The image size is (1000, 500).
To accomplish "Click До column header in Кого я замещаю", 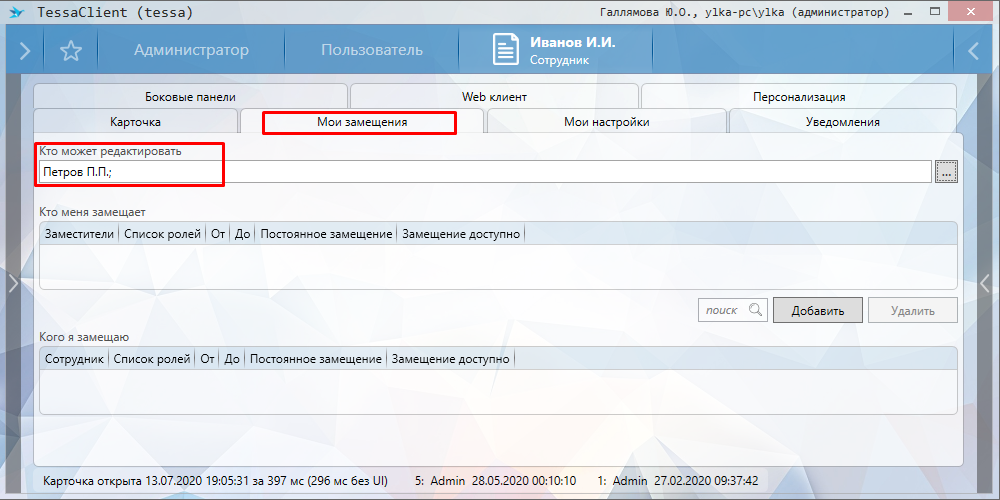I will pos(232,359).
